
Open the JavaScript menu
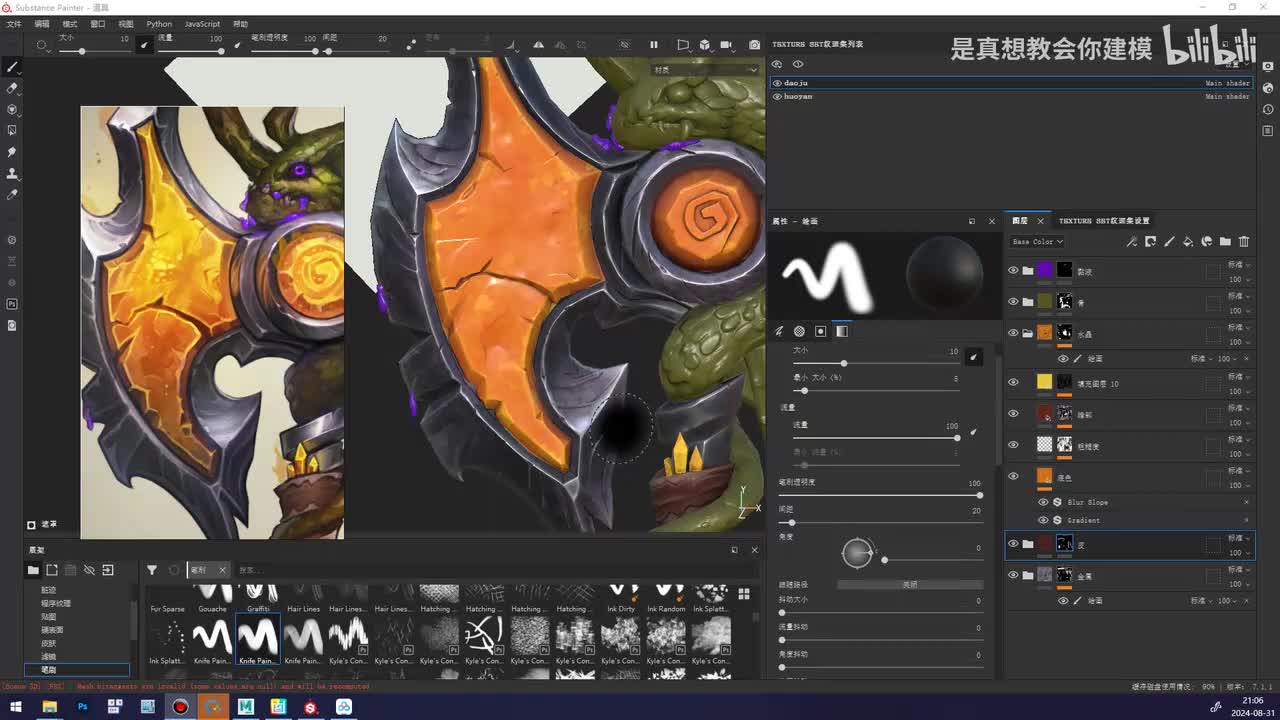click(202, 24)
